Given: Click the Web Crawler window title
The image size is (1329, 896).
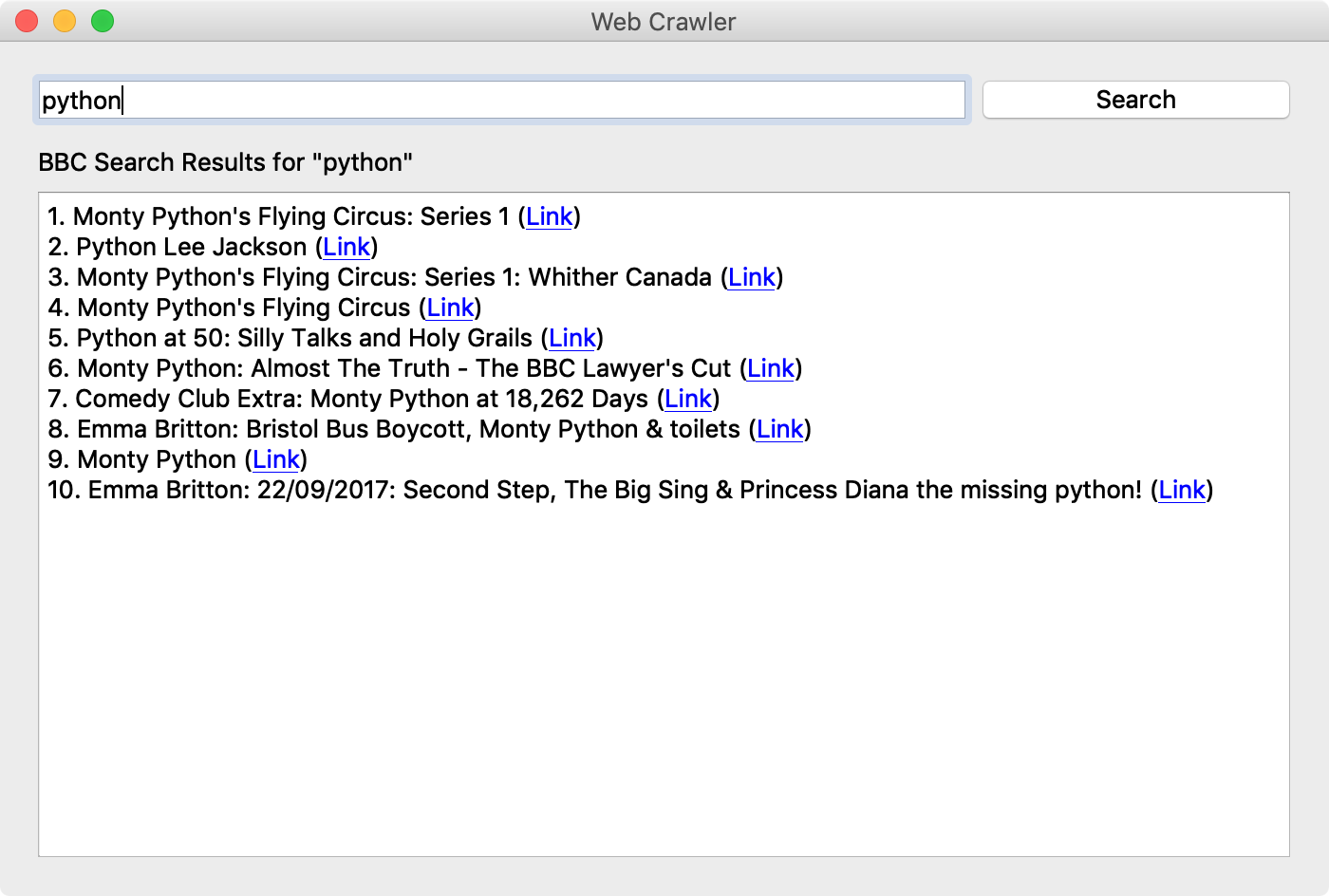Looking at the screenshot, I should [x=664, y=22].
